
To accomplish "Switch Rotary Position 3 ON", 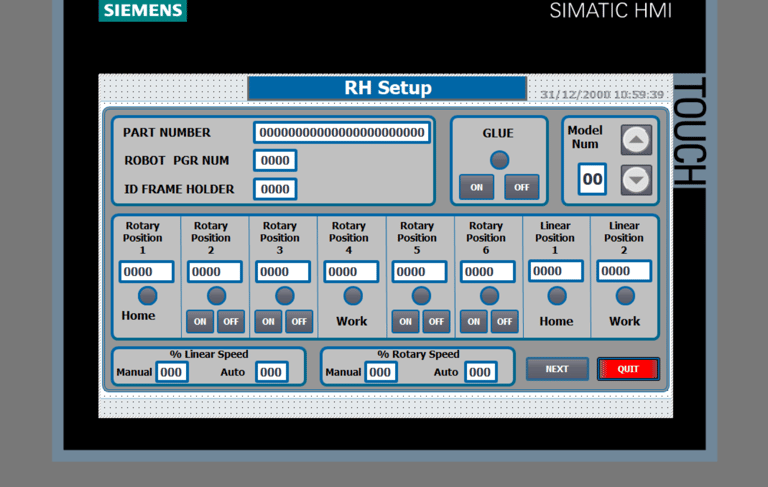I will (x=268, y=322).
